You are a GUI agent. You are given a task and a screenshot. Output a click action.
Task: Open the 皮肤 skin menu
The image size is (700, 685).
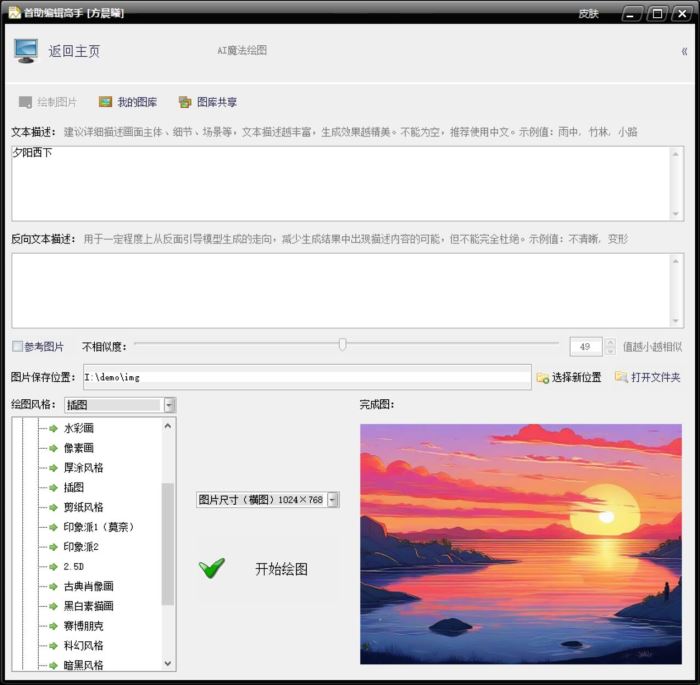(588, 14)
